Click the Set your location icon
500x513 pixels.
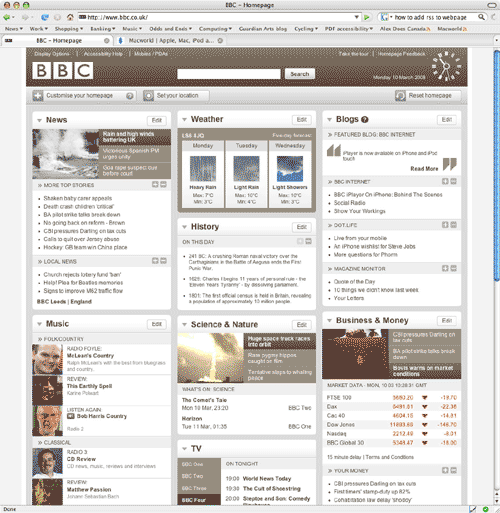(148, 96)
